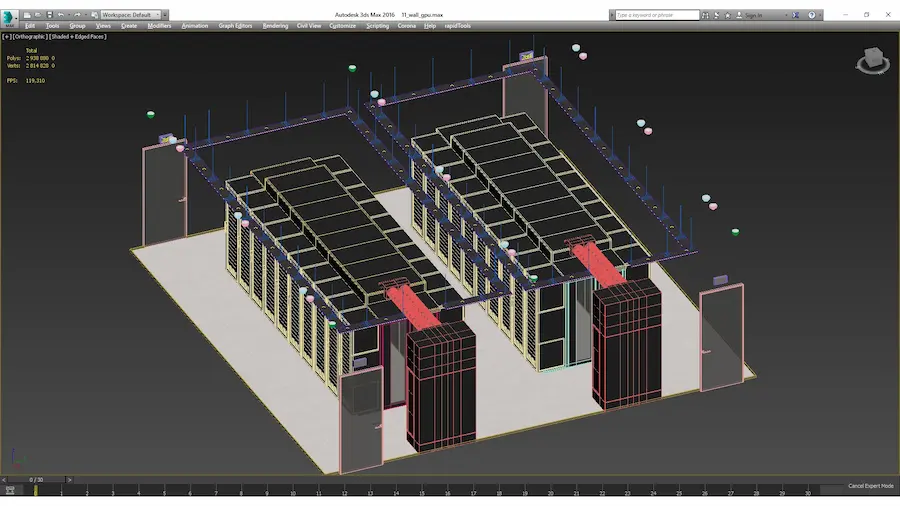Click the Open File folder icon
This screenshot has width=900, height=506.
(x=37, y=15)
